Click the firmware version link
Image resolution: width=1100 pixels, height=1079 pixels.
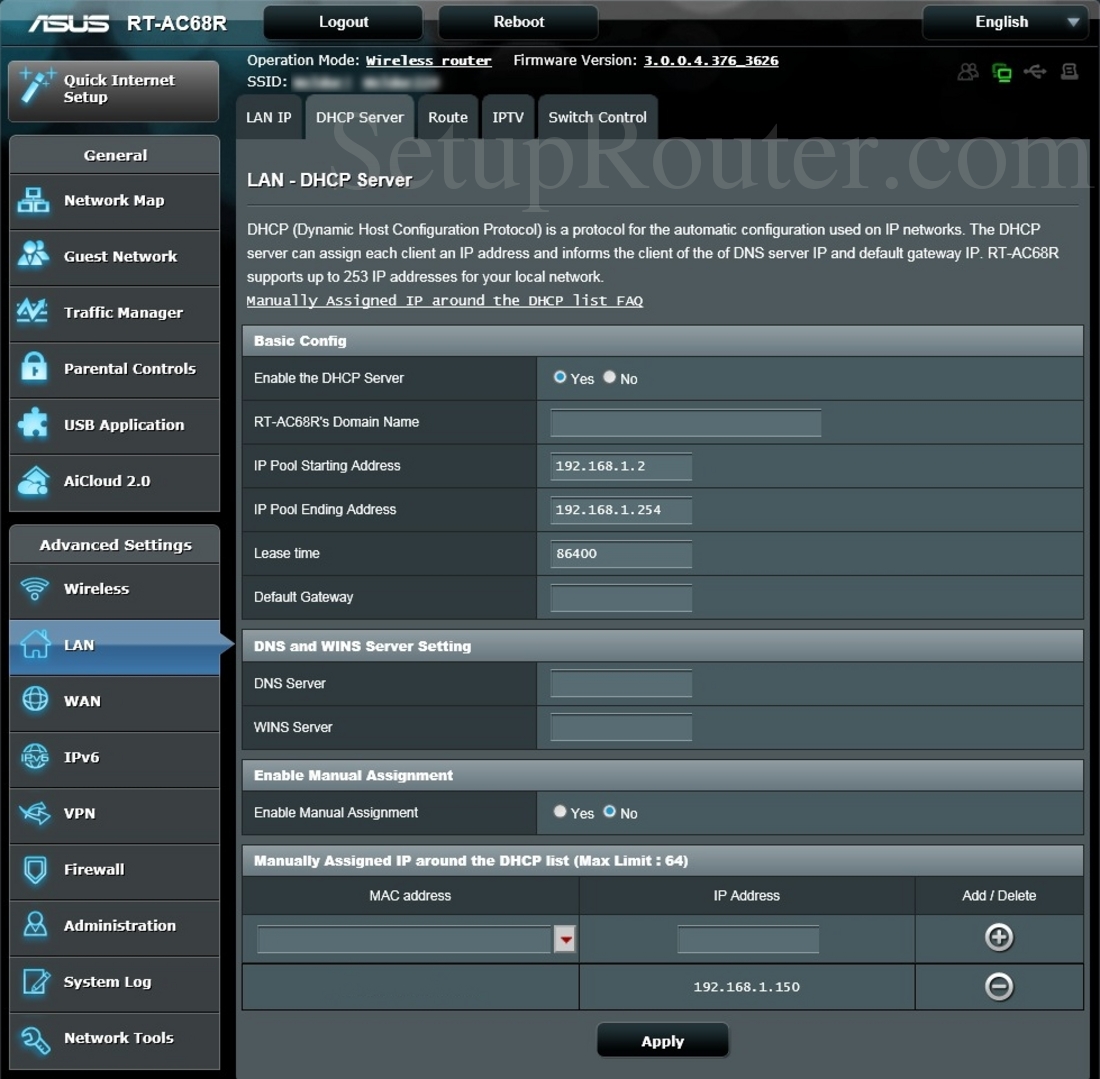pos(710,60)
